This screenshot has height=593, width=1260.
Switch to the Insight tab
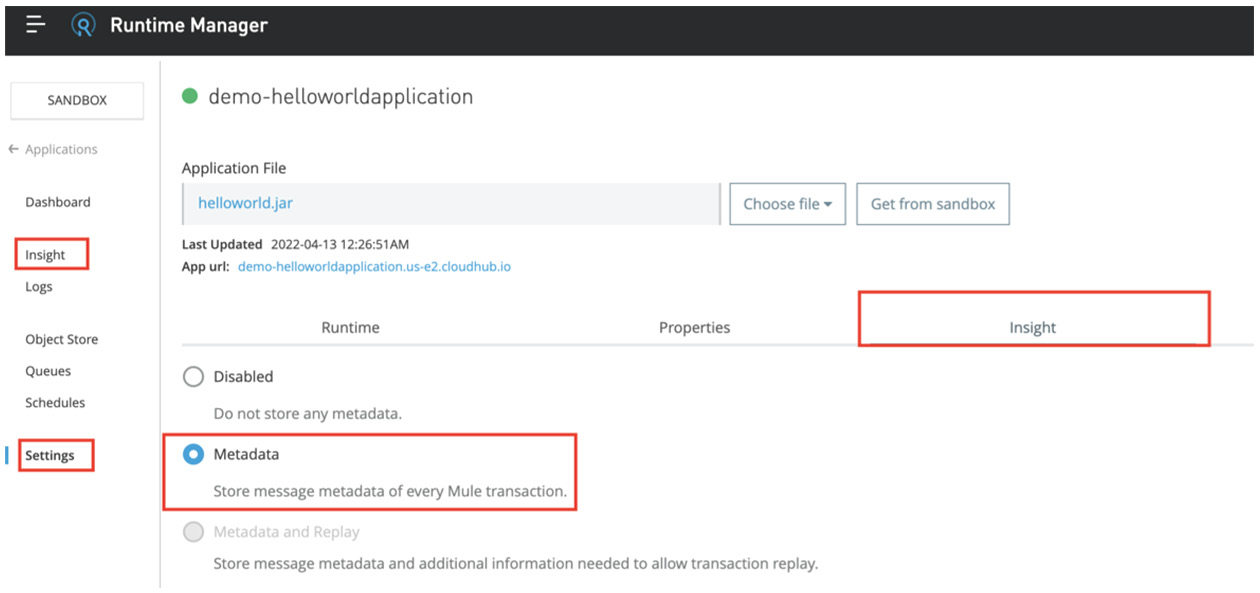point(1033,327)
